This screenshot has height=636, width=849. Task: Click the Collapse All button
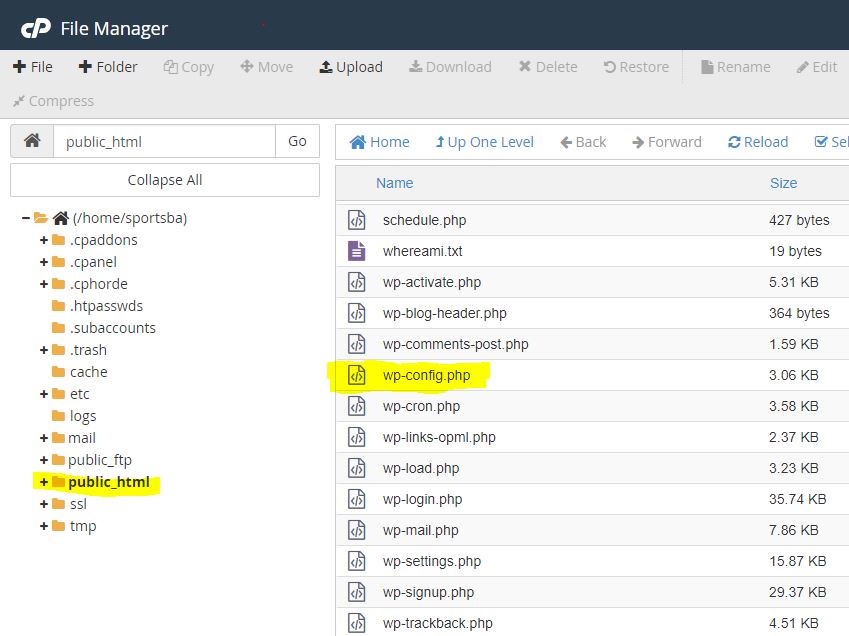(x=165, y=180)
